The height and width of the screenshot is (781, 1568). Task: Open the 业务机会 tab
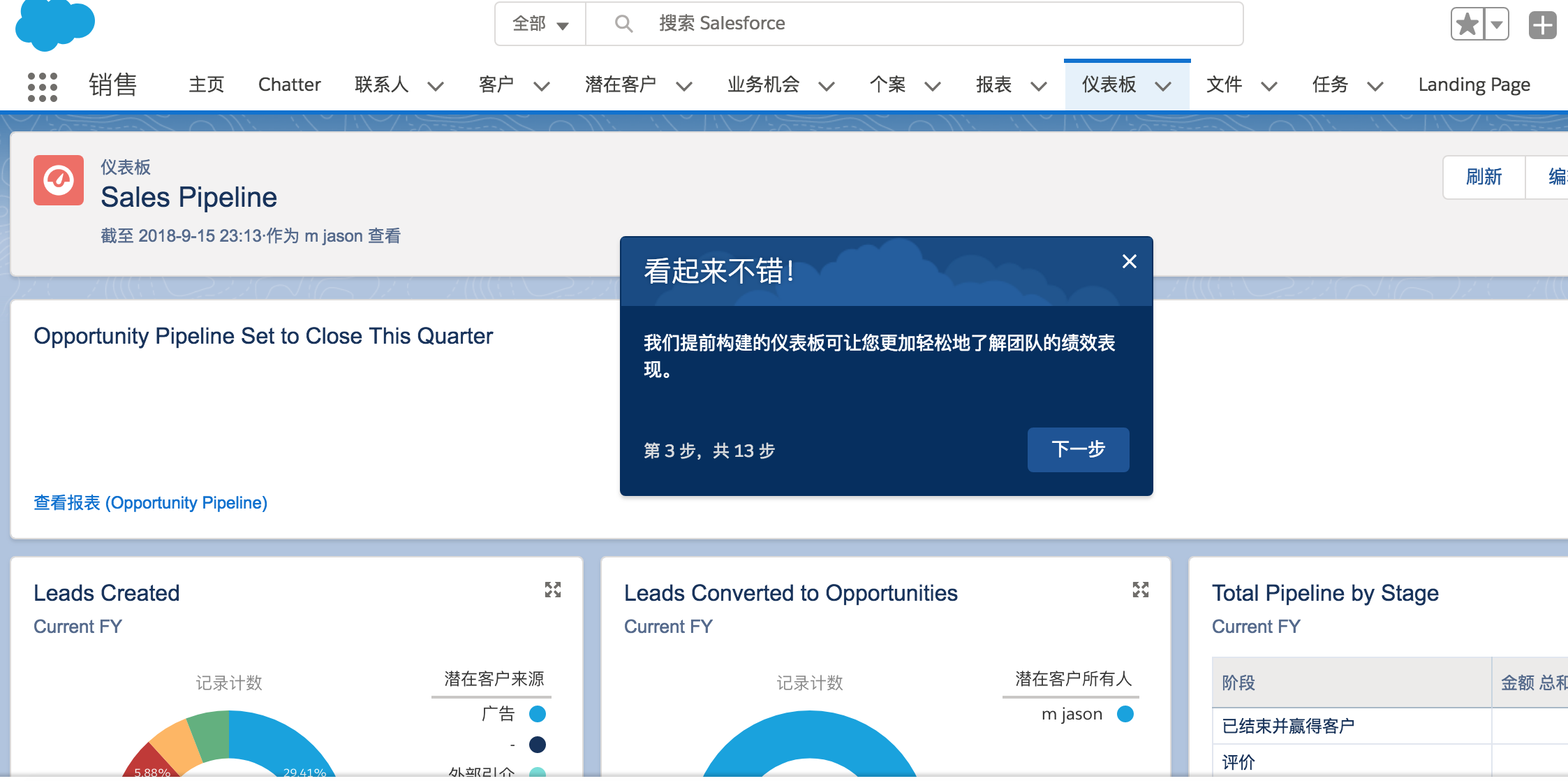click(x=764, y=85)
